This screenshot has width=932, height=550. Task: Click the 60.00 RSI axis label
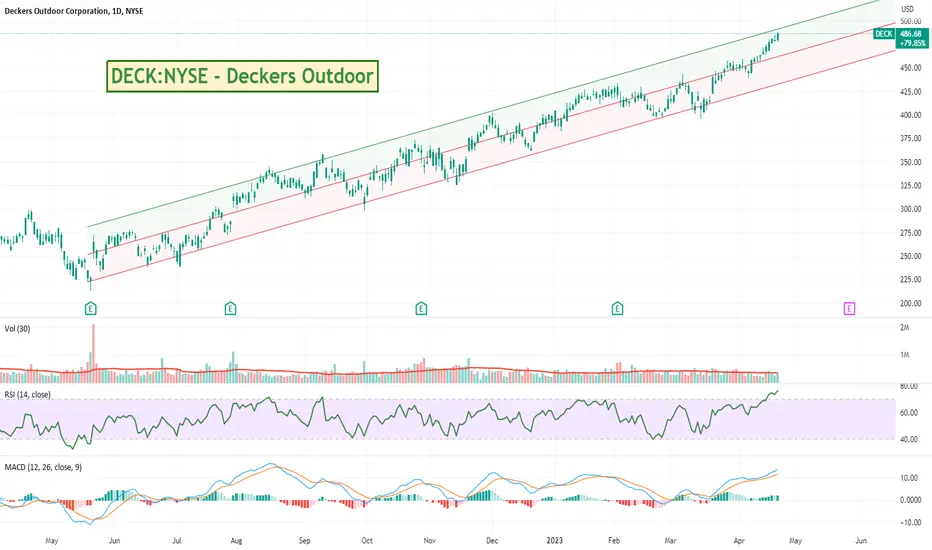tap(909, 413)
